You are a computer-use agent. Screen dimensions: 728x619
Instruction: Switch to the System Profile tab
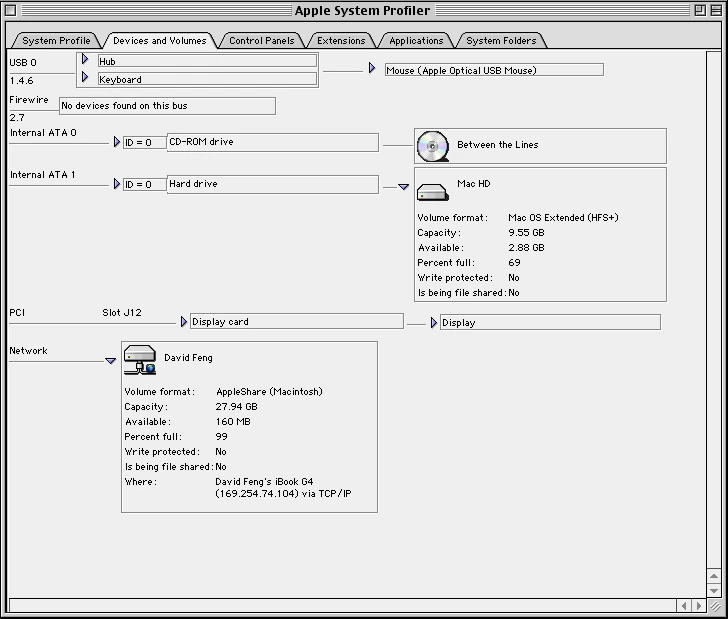(x=56, y=41)
